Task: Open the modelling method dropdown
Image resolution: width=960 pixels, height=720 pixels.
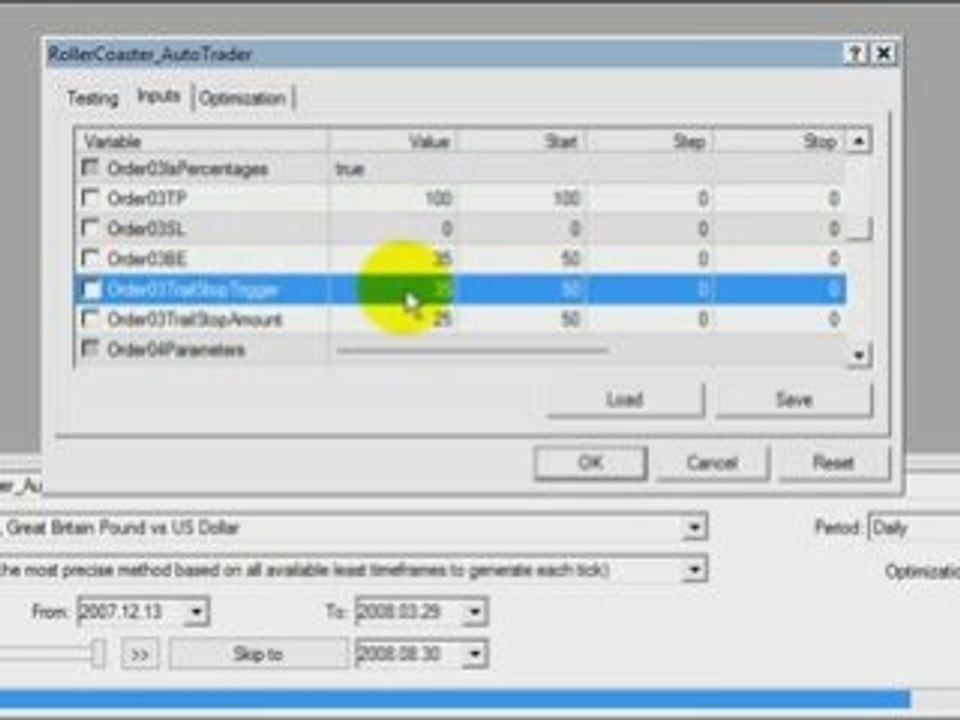Action: tap(694, 570)
